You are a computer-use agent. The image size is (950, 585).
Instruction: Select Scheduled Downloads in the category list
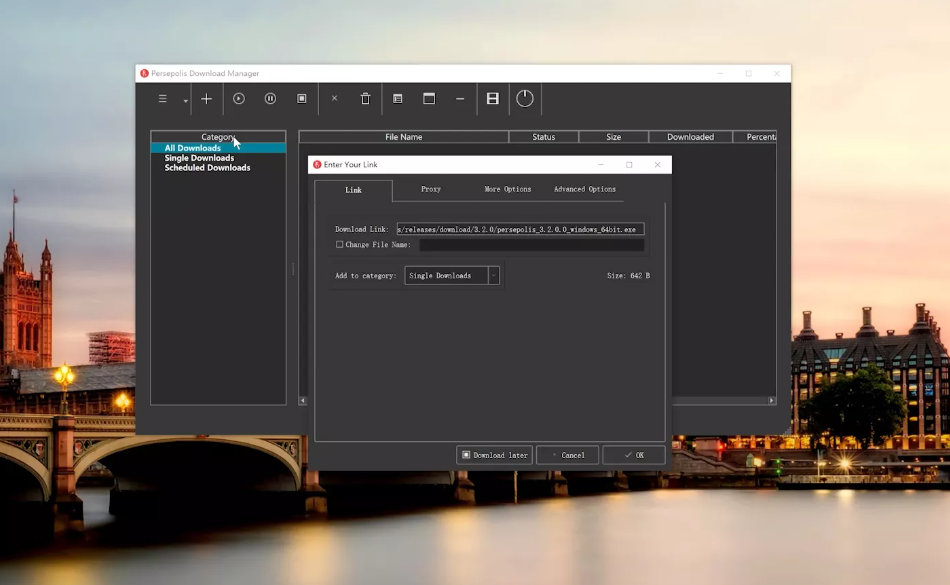(x=207, y=168)
